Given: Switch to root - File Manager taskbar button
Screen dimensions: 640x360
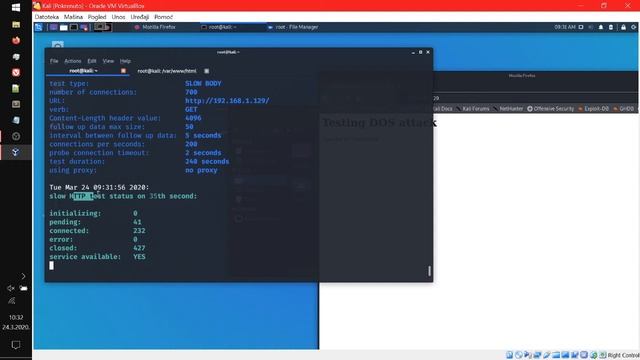Looking at the screenshot, I should coord(293,27).
